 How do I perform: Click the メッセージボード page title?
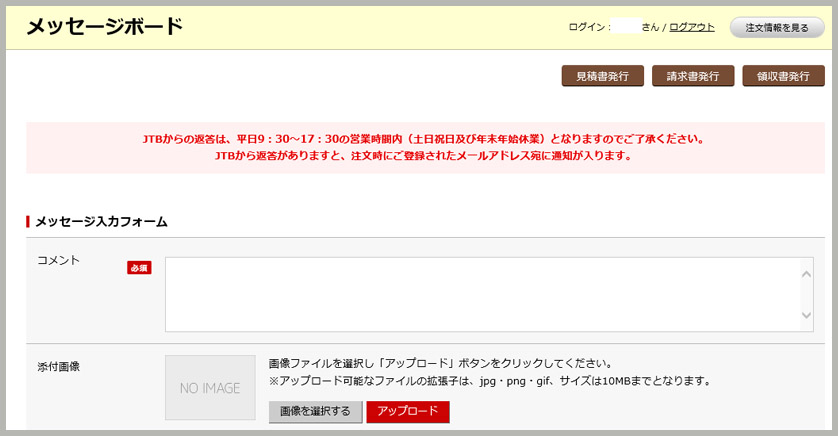pyautogui.click(x=104, y=27)
